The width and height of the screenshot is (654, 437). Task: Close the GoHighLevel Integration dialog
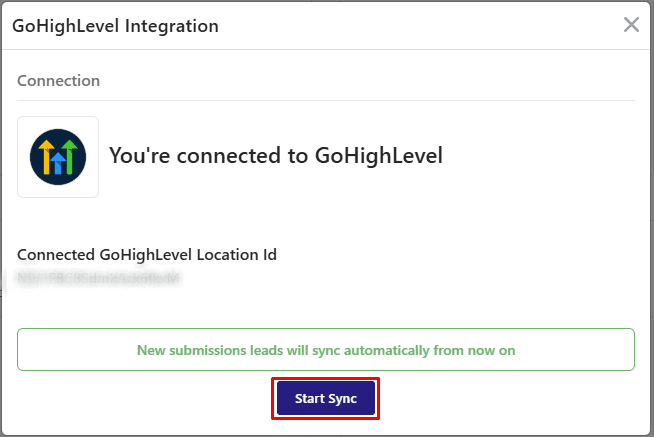631,25
